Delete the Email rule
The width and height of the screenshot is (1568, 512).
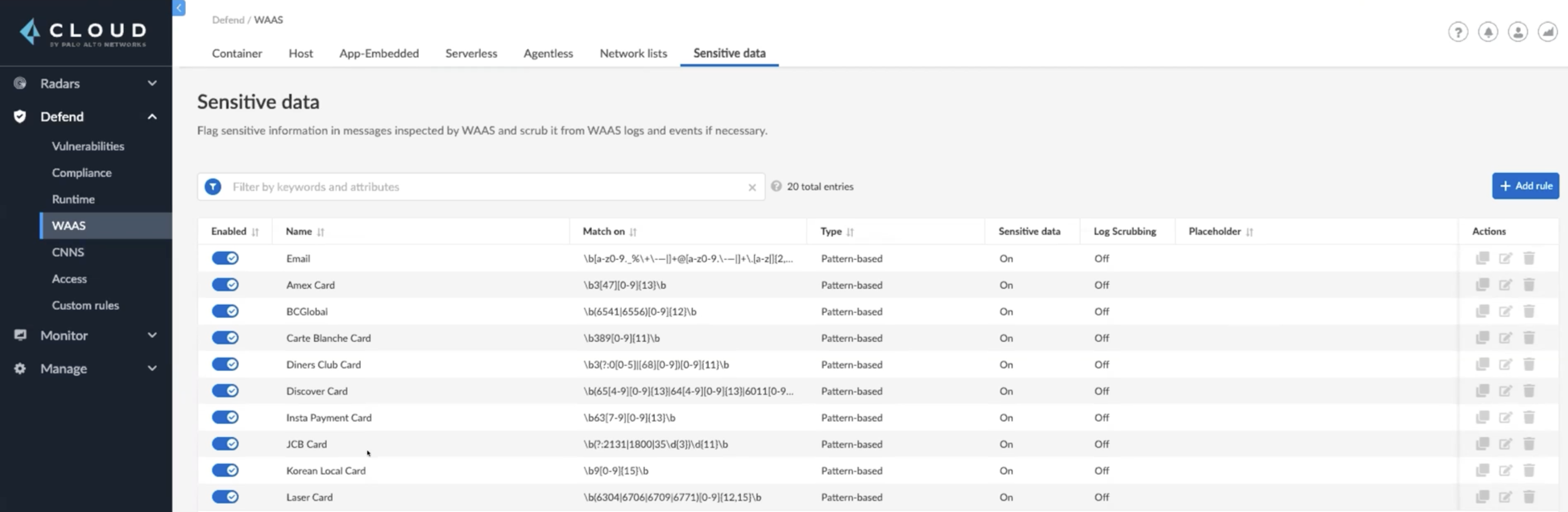point(1528,258)
